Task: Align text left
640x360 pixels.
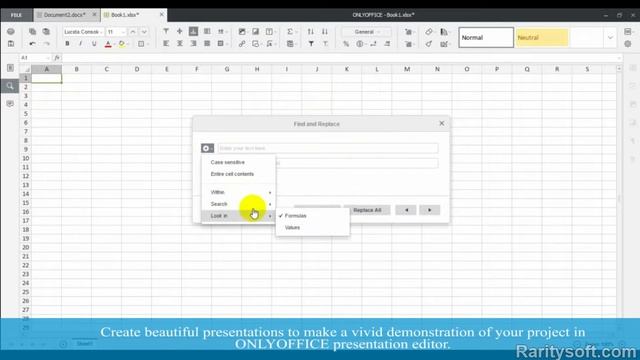Action: (x=166, y=43)
